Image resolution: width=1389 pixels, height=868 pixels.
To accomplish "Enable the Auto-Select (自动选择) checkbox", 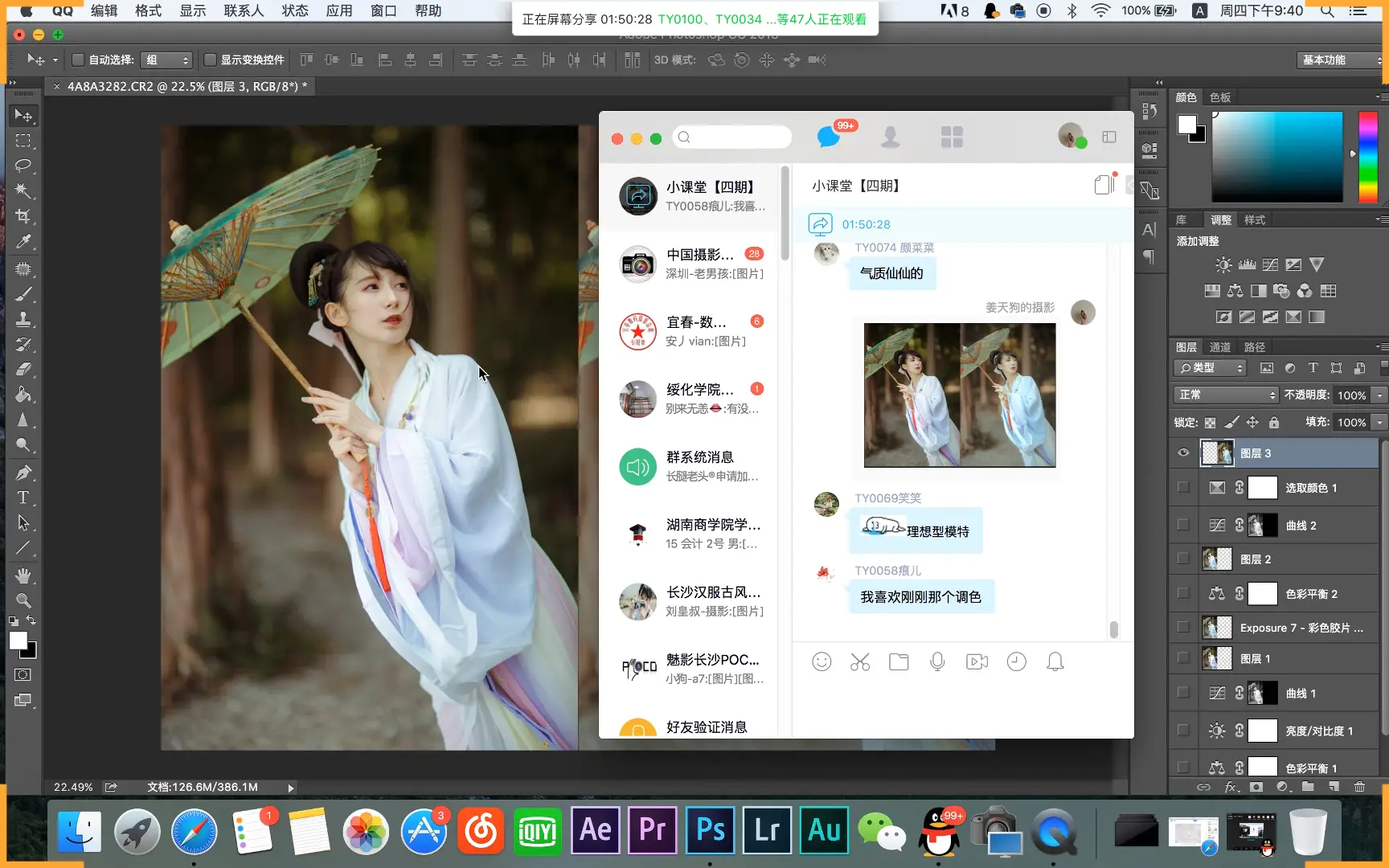I will click(x=78, y=59).
